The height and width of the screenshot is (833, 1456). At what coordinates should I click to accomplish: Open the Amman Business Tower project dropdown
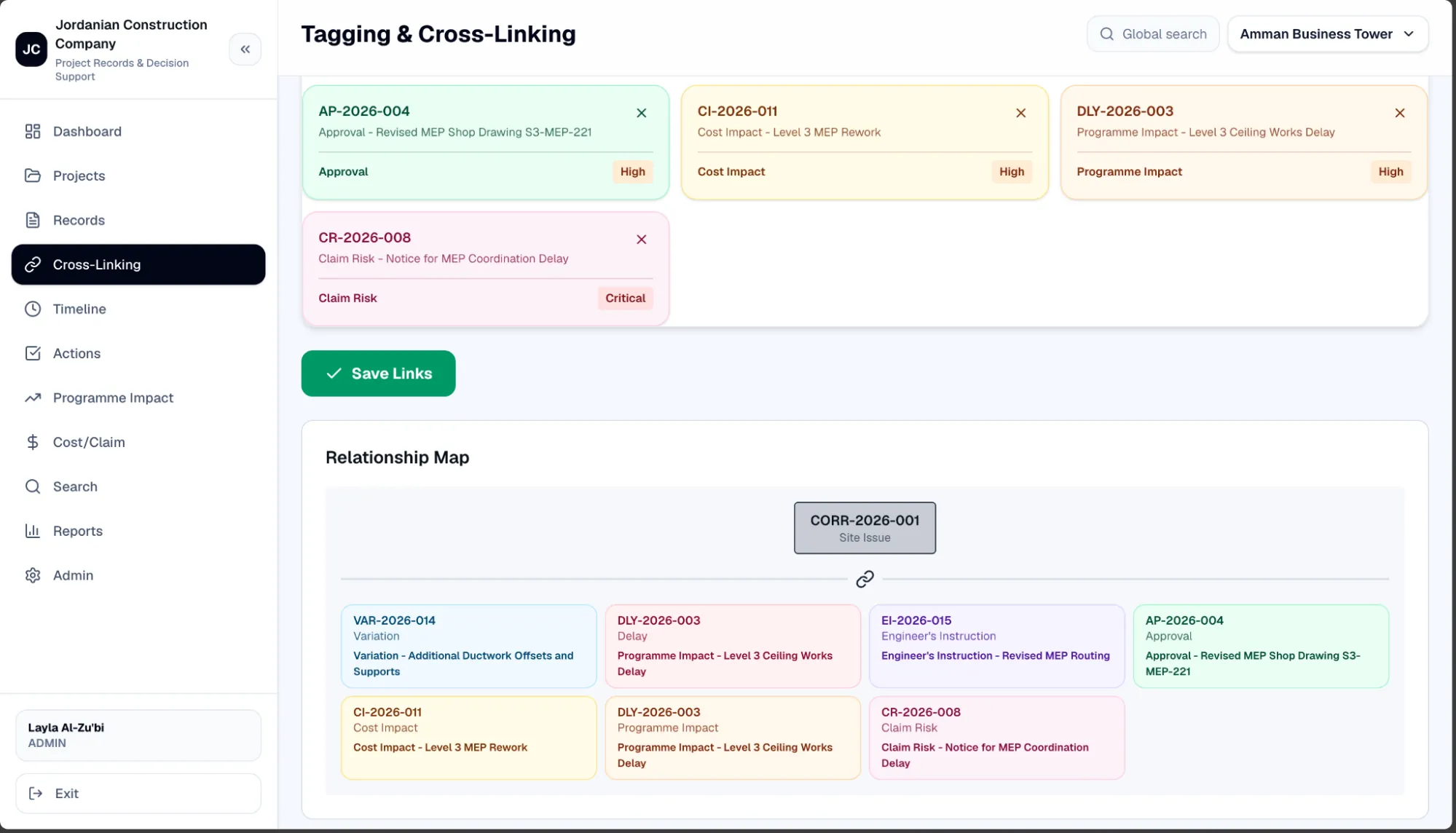pos(1328,34)
